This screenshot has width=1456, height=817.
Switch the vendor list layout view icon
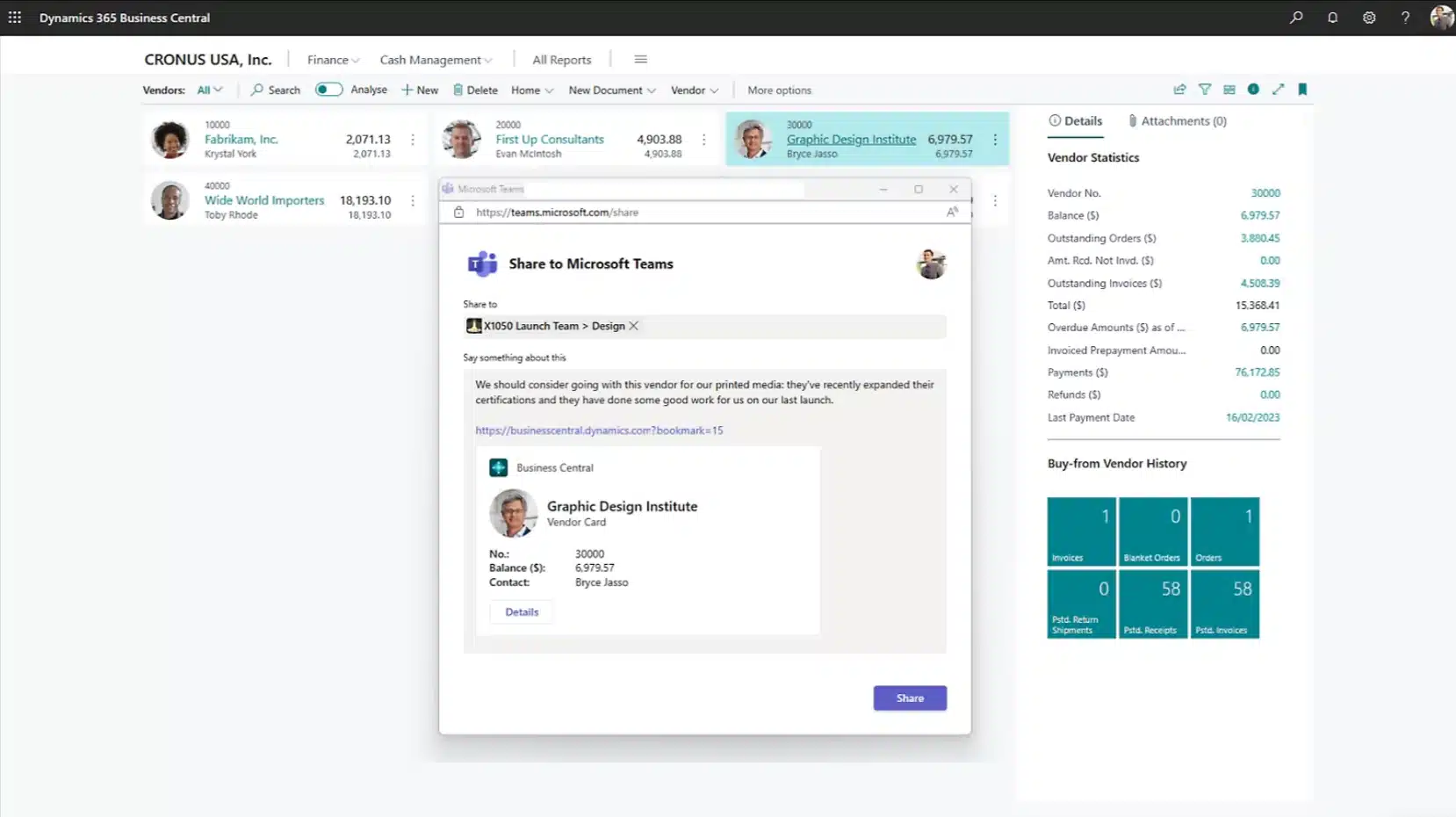1229,90
